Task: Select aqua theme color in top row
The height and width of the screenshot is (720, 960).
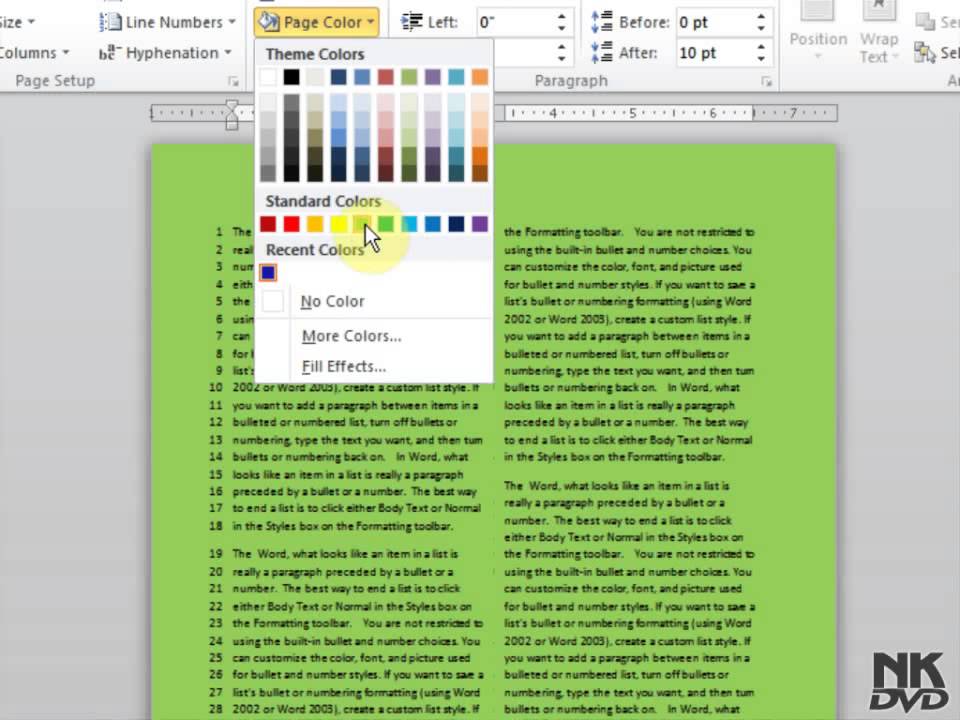Action: [456, 77]
